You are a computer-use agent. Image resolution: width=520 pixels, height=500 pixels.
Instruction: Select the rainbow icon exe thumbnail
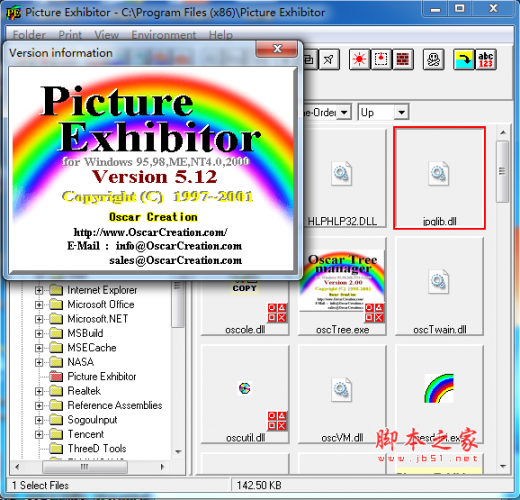coord(439,394)
